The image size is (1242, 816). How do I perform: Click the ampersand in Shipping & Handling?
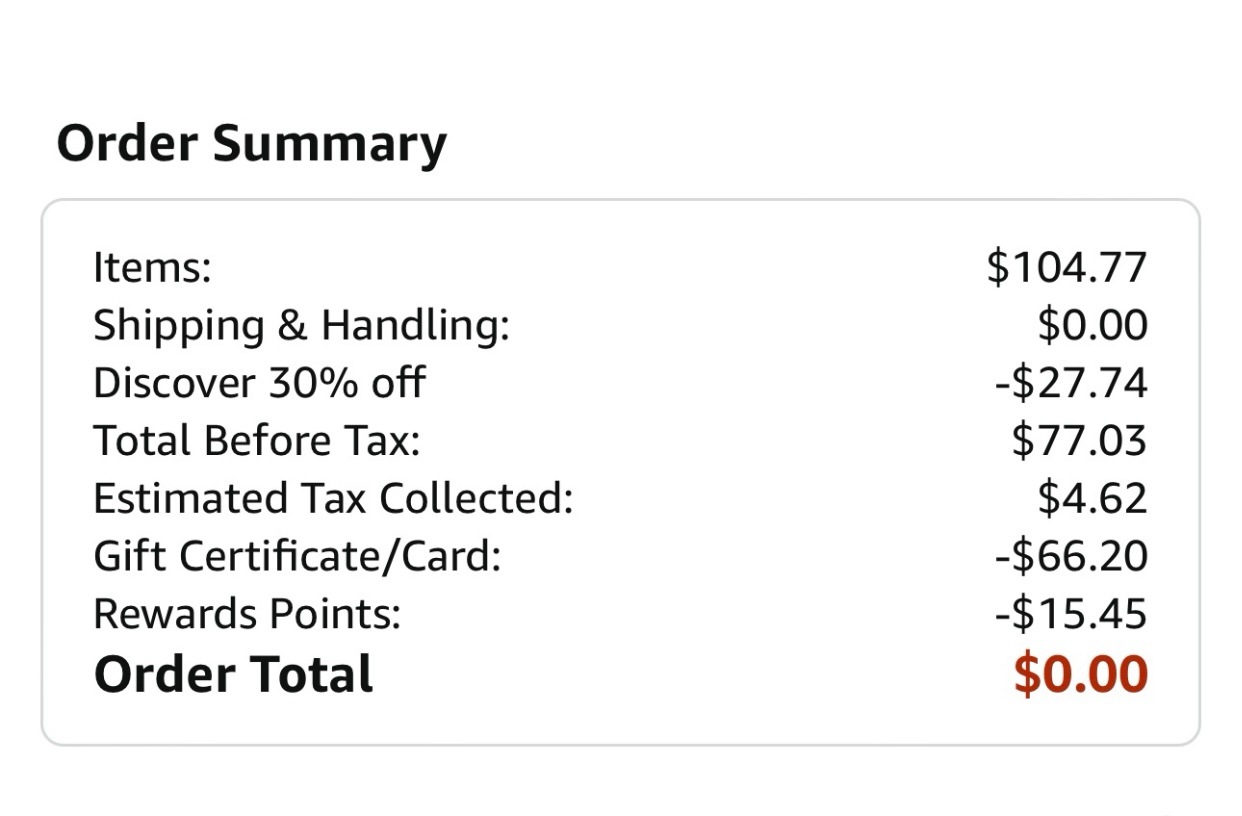tap(293, 326)
